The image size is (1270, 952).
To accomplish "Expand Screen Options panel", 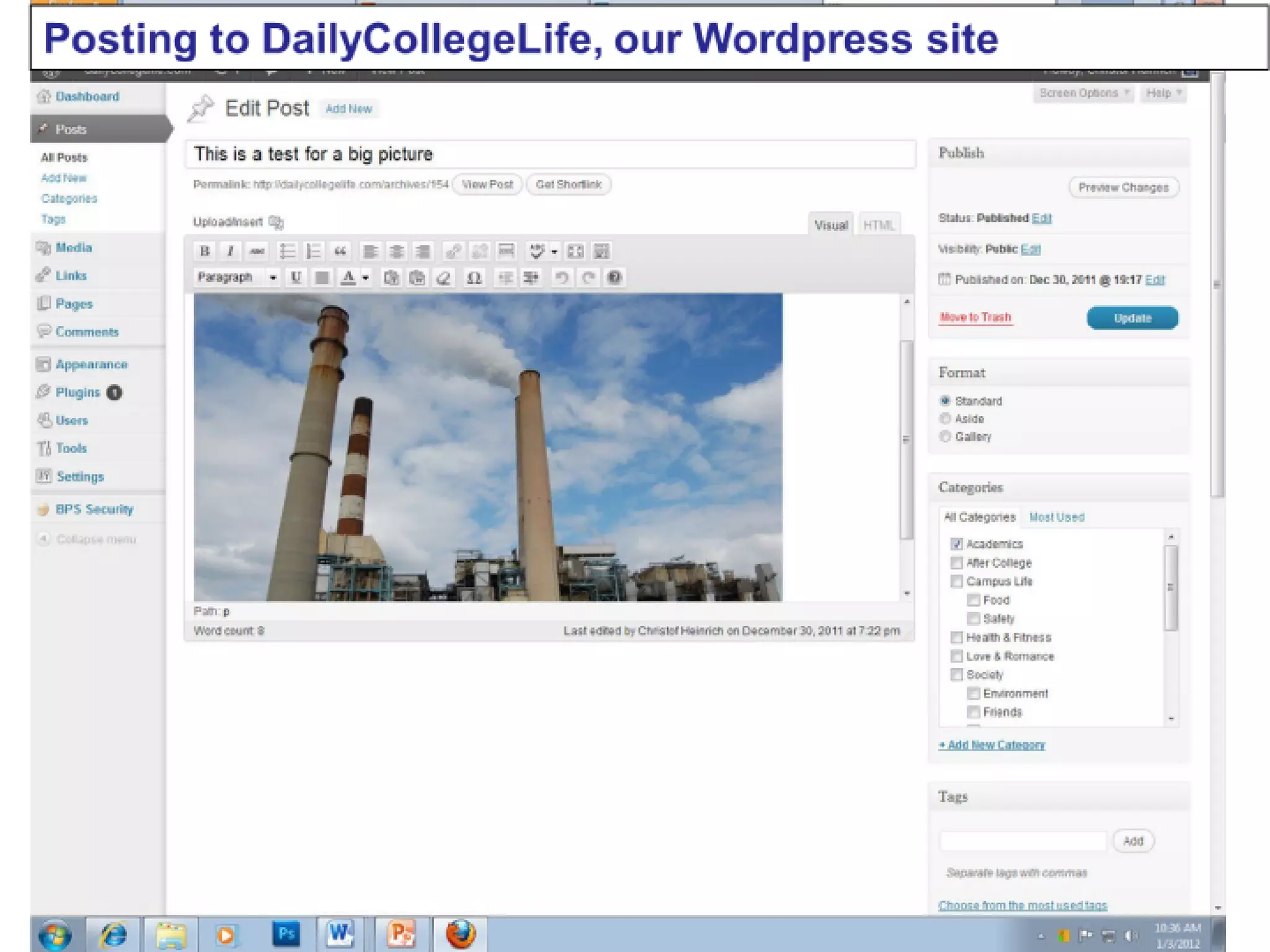I will [1083, 93].
